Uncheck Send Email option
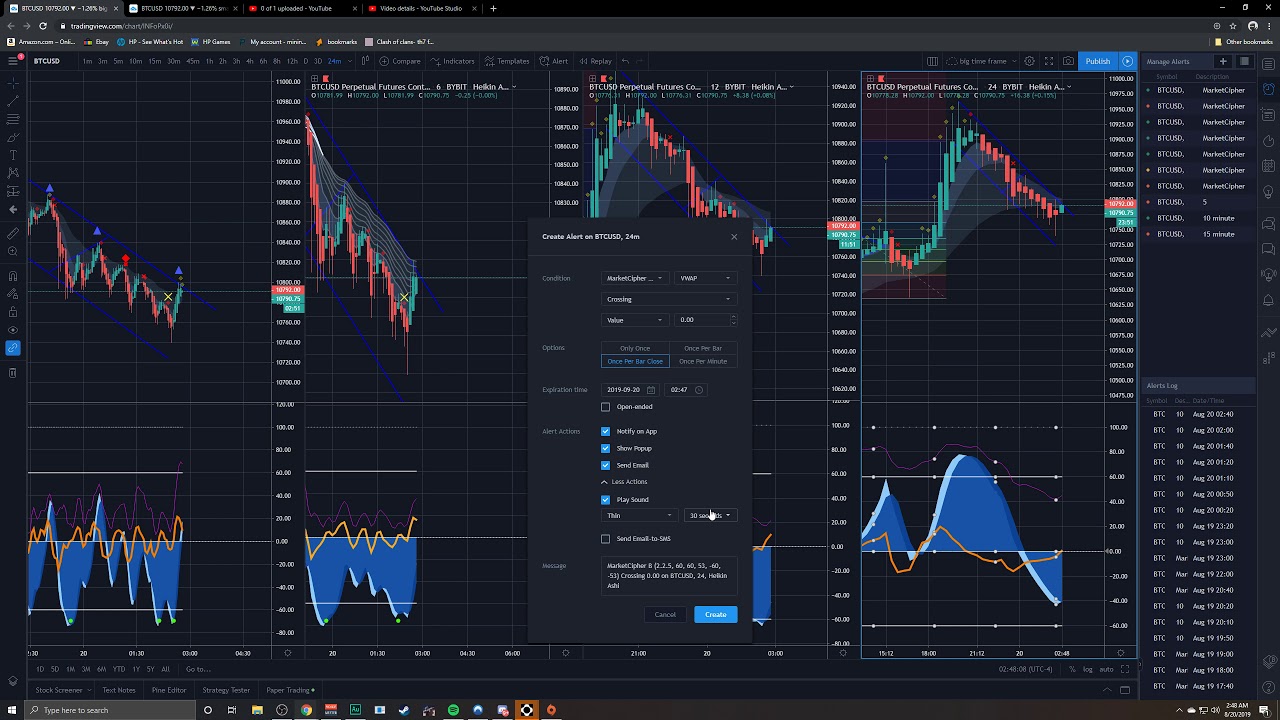Image resolution: width=1280 pixels, height=720 pixels. [605, 465]
